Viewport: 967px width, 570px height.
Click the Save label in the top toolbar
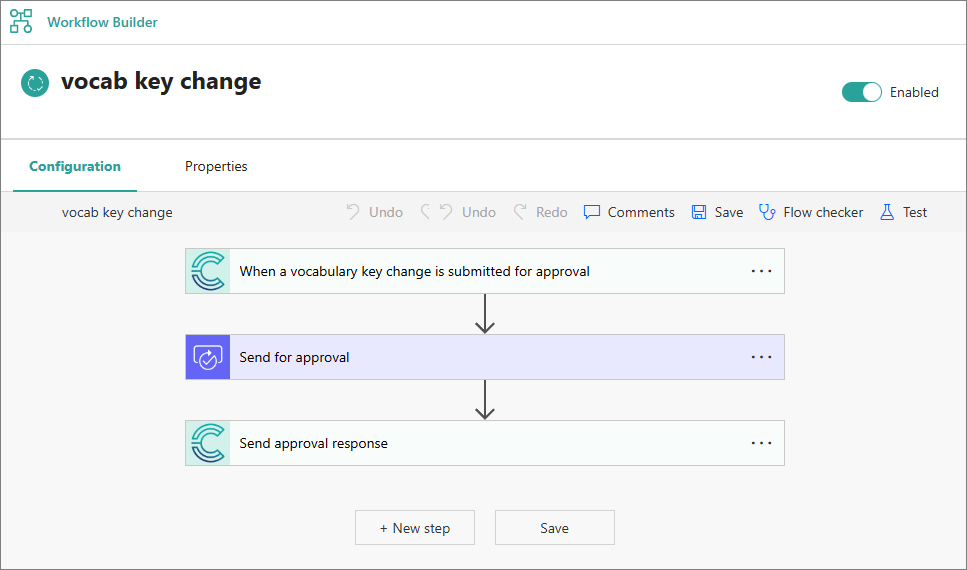[x=728, y=212]
